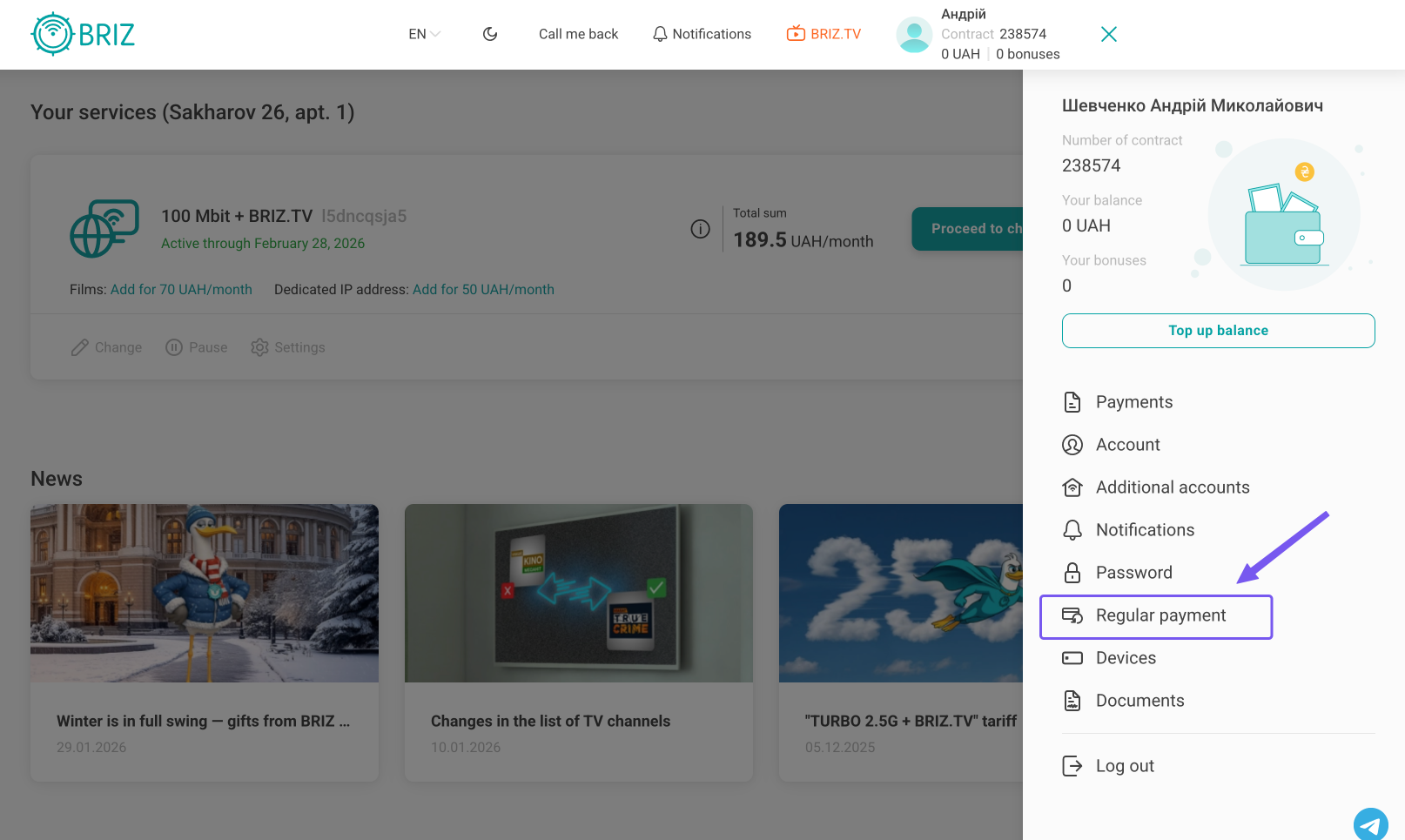1405x840 pixels.
Task: Toggle dark mode with the moon icon
Action: pos(490,34)
